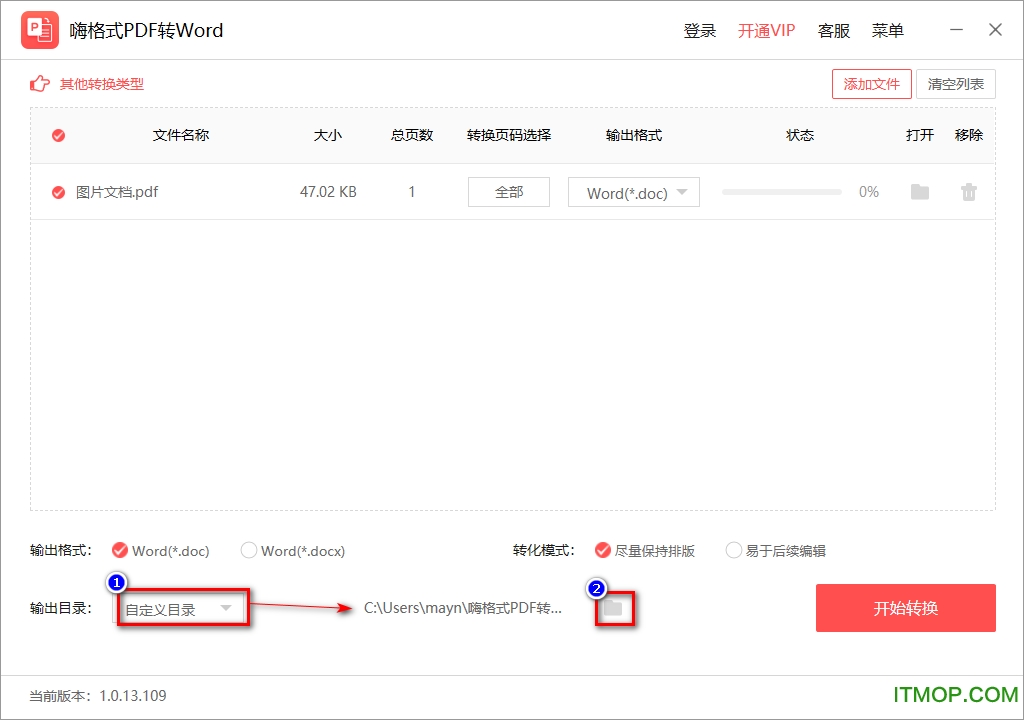The width and height of the screenshot is (1024, 720).
Task: Delete 图片文档.pdf using the trash icon
Action: coord(968,192)
